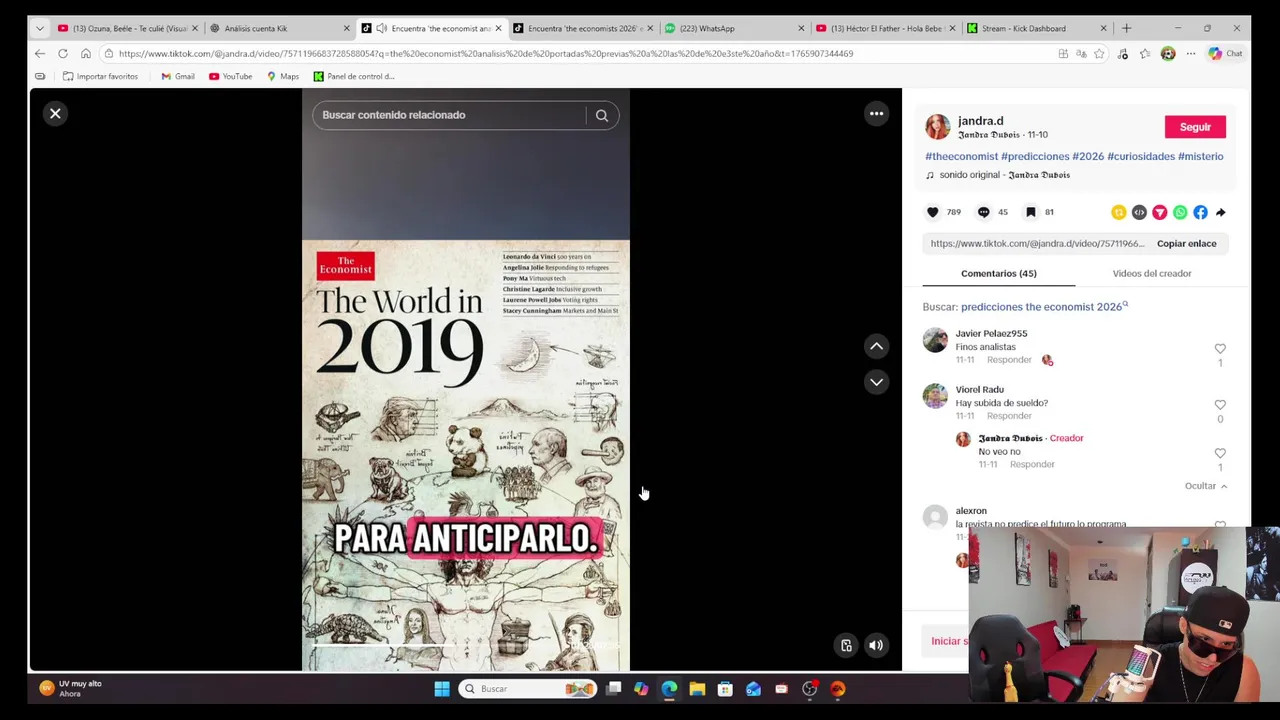This screenshot has height=720, width=1280.
Task: Add page to favorites star icon
Action: [1100, 54]
